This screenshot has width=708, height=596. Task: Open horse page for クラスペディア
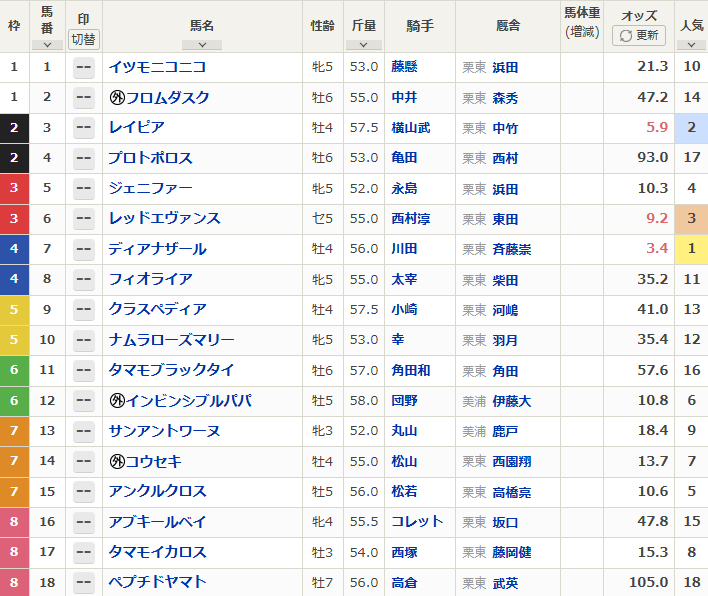[158, 309]
